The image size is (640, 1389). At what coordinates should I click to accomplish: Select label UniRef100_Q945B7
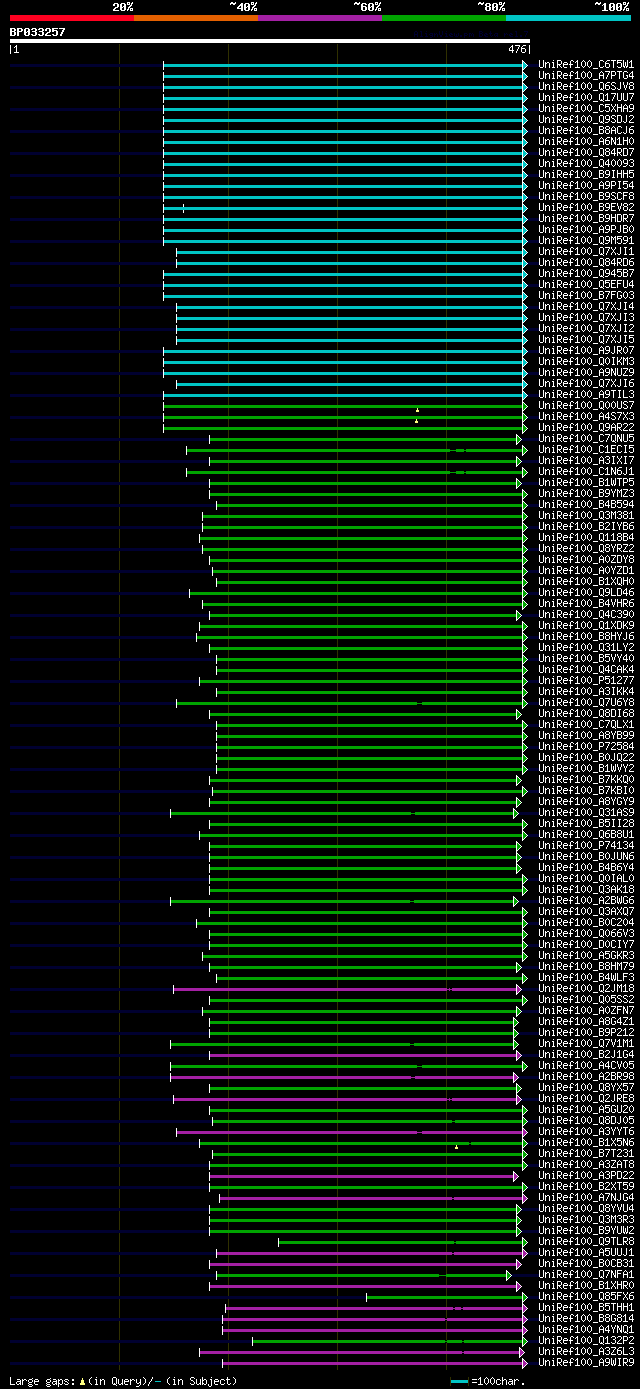click(586, 273)
